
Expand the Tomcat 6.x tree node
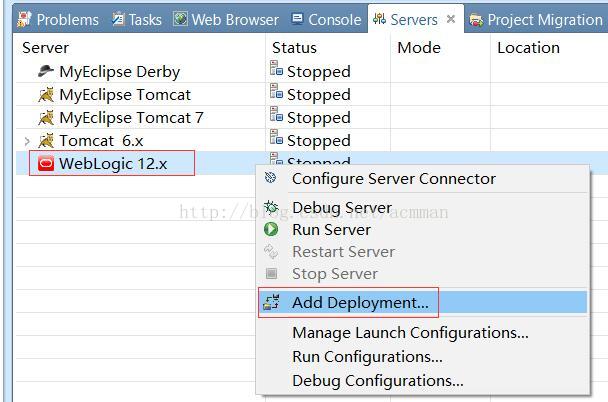tap(27, 141)
